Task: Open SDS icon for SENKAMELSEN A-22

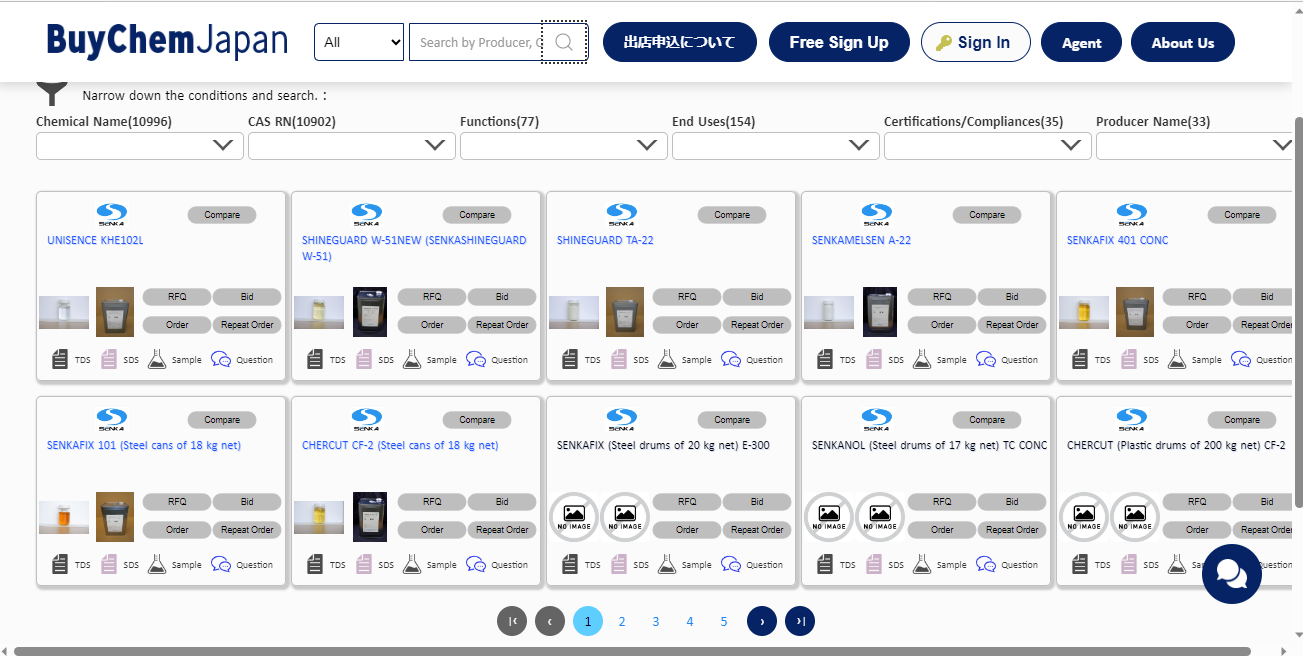Action: (874, 359)
